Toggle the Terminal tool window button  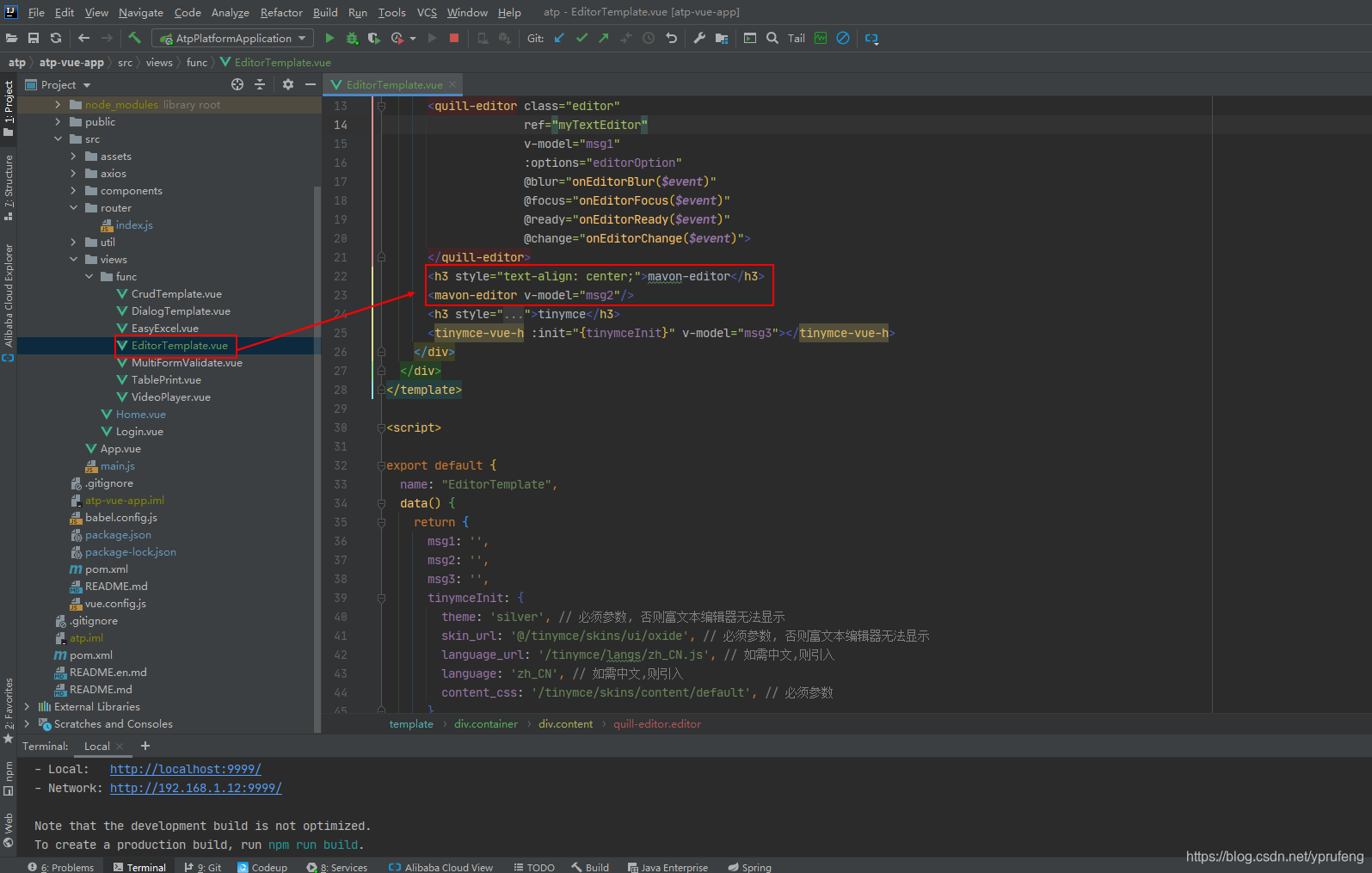pyautogui.click(x=139, y=867)
